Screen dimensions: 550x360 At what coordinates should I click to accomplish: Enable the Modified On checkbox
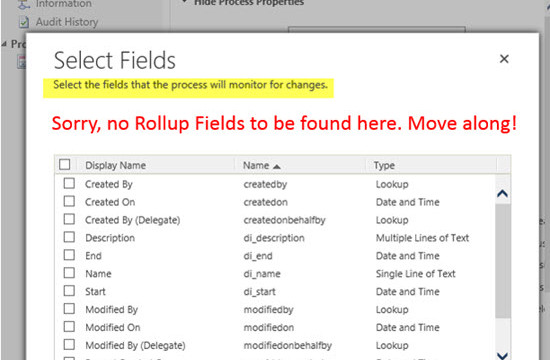(x=69, y=327)
